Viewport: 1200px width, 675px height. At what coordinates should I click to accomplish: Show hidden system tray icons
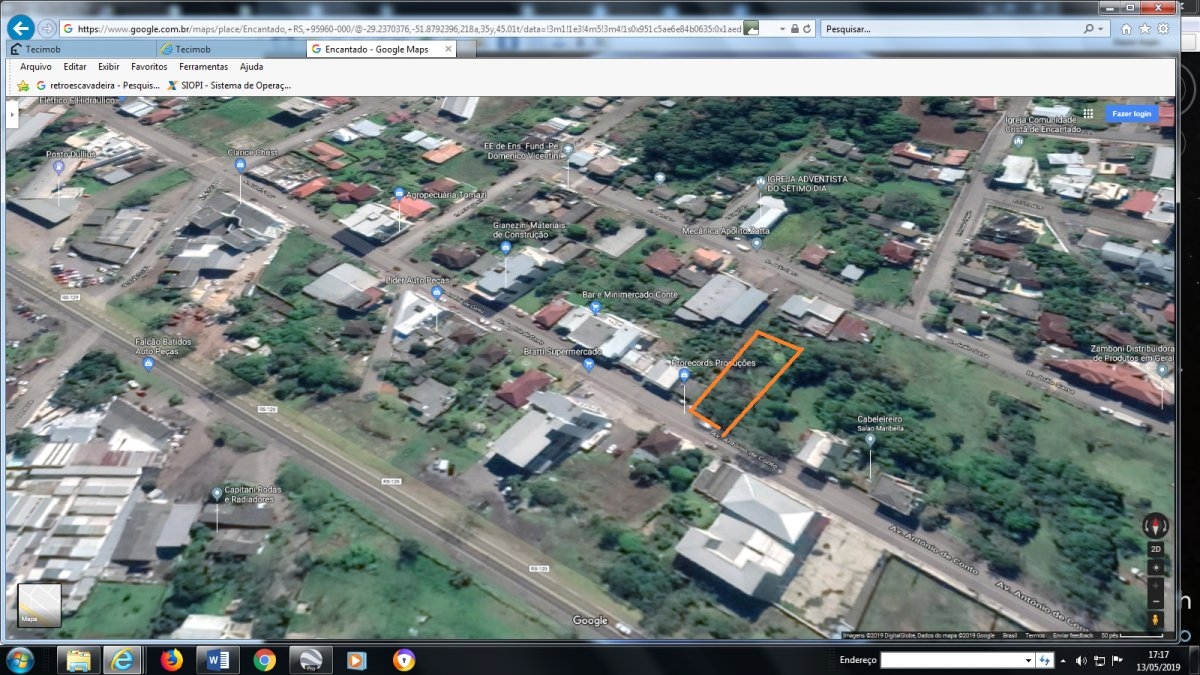tap(1064, 660)
